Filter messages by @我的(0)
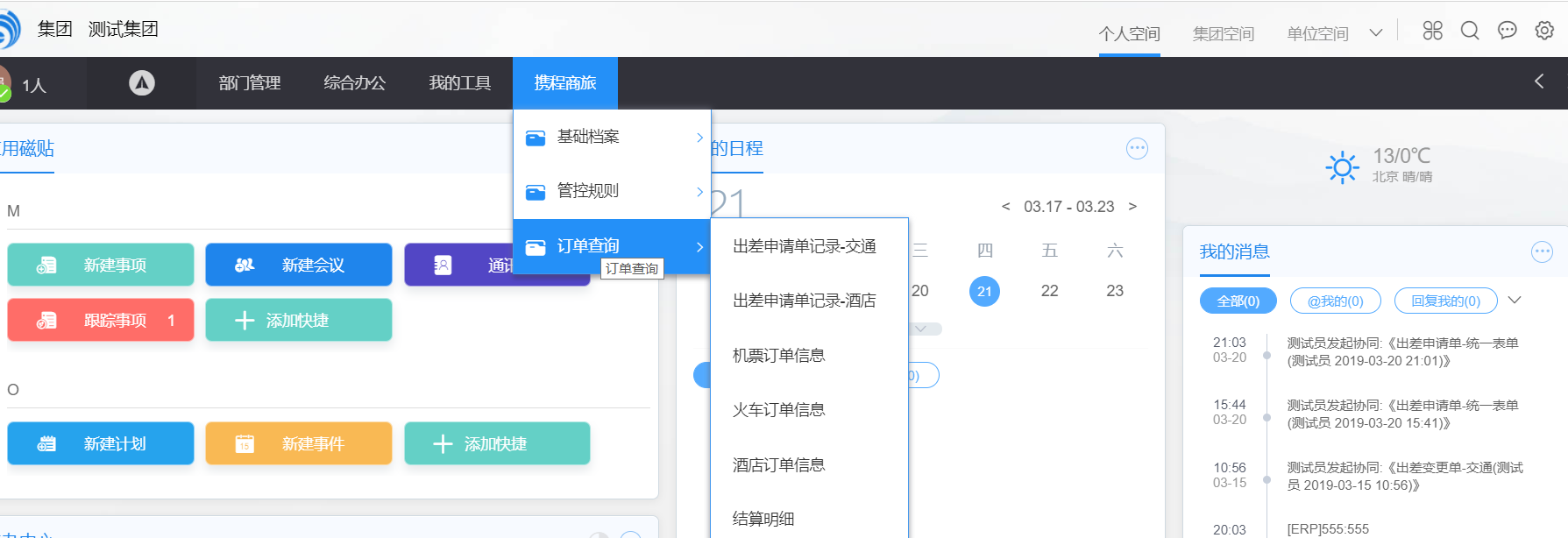This screenshot has height=538, width=1568. coord(1336,301)
